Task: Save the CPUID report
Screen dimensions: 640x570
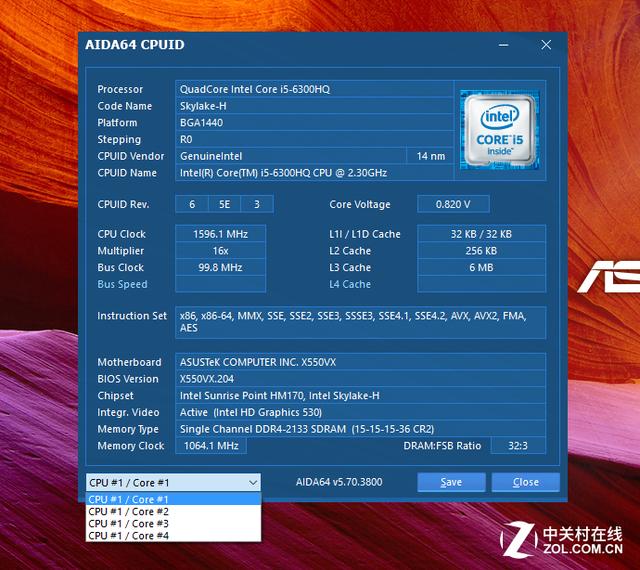Action: pyautogui.click(x=451, y=482)
